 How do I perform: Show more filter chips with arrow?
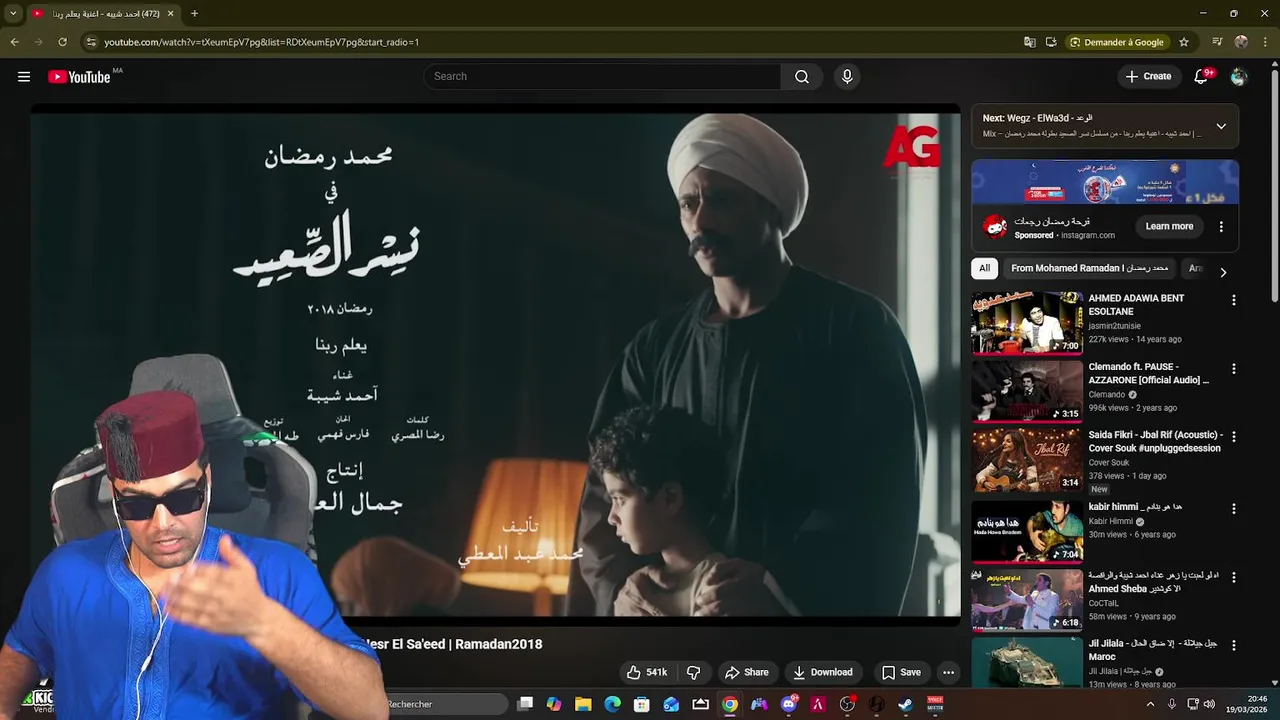click(x=1223, y=271)
